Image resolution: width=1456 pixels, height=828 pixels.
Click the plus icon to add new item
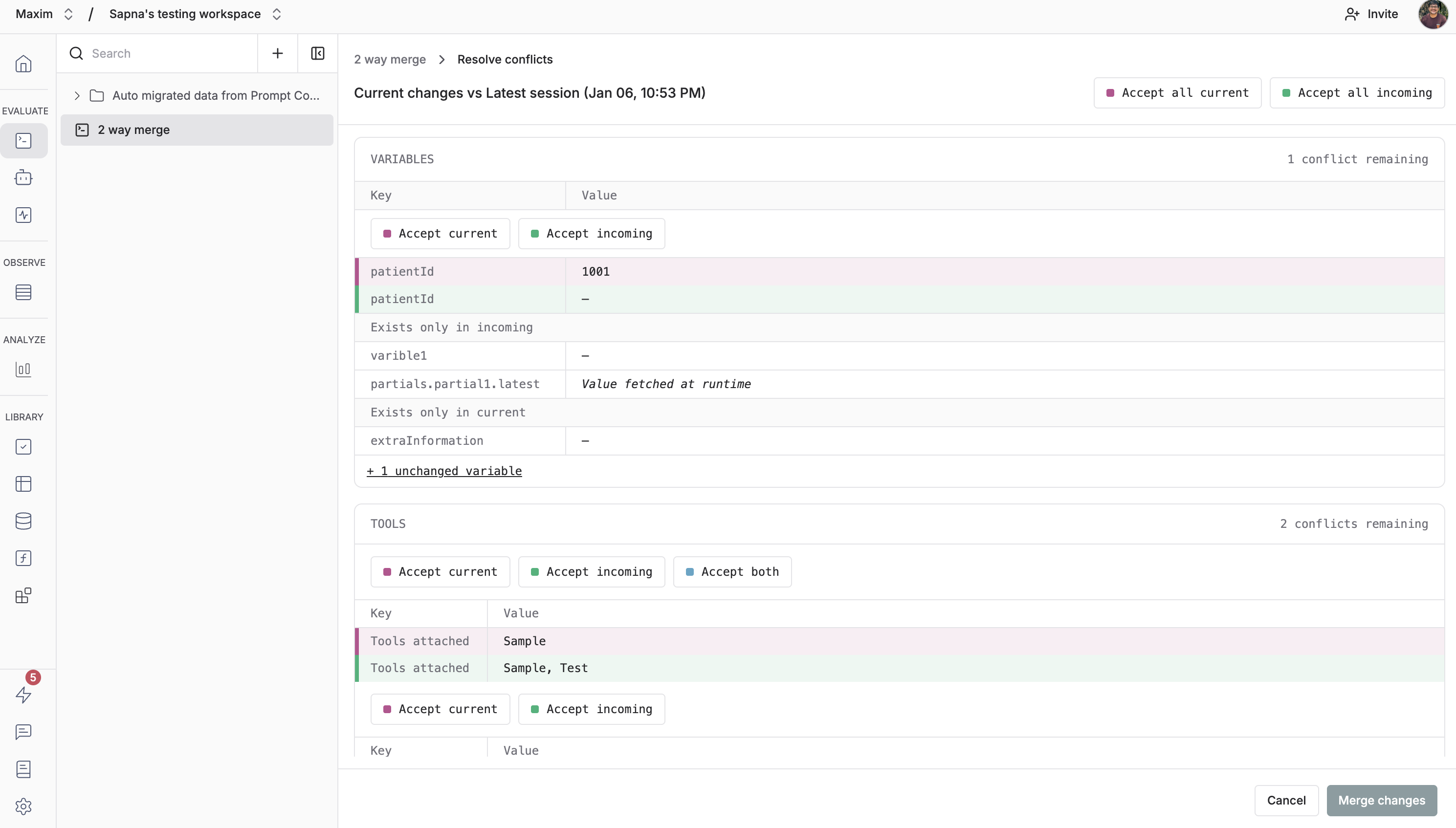coord(278,53)
